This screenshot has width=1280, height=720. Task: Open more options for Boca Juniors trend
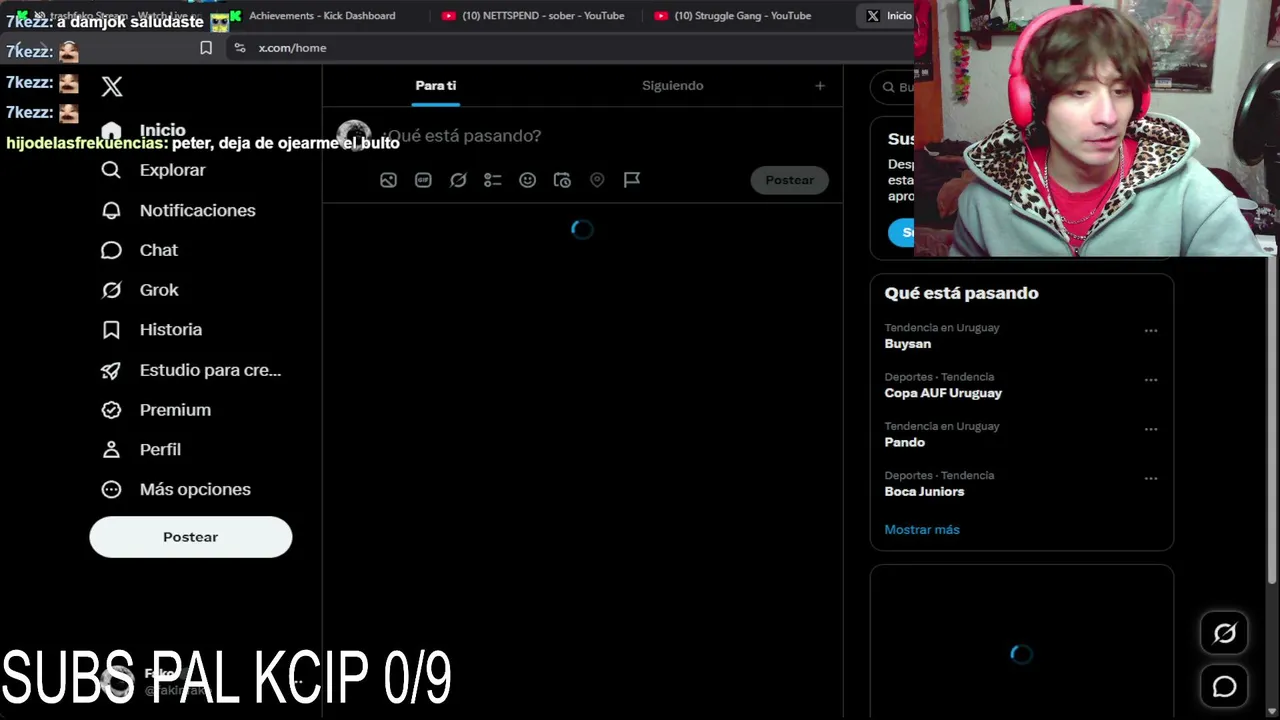point(1151,478)
